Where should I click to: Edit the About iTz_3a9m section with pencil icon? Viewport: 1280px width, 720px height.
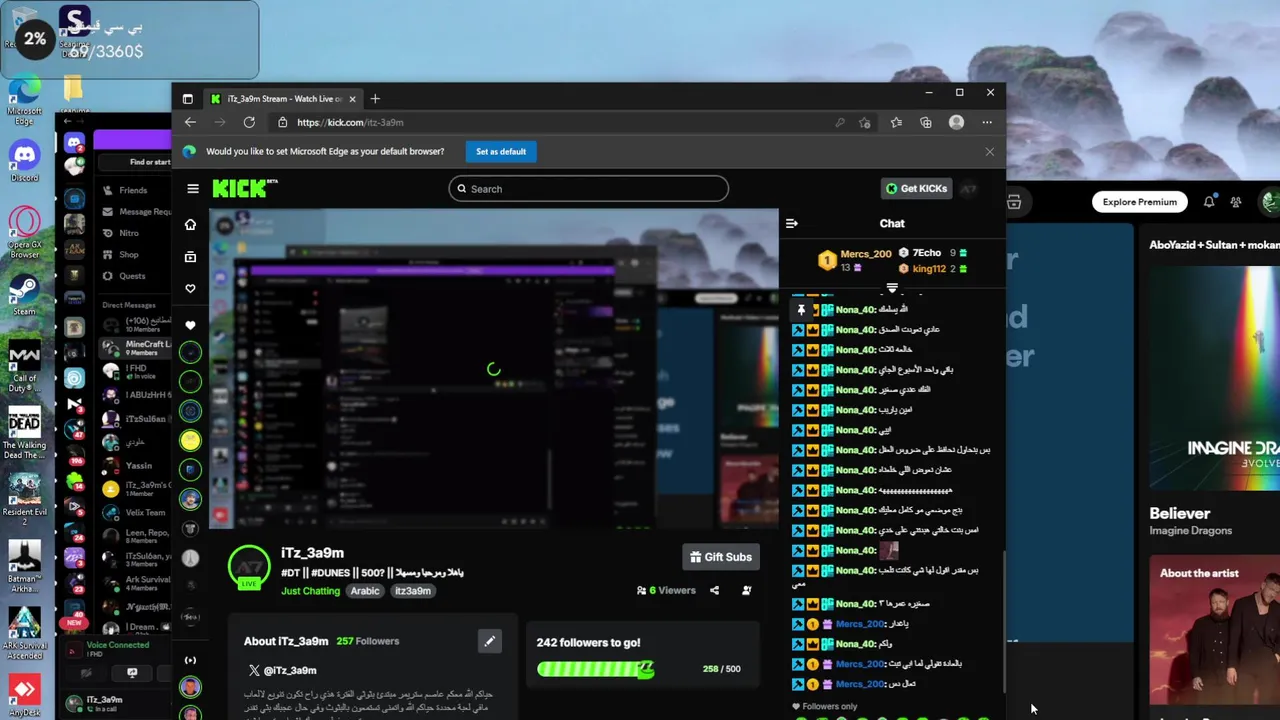[x=489, y=641]
